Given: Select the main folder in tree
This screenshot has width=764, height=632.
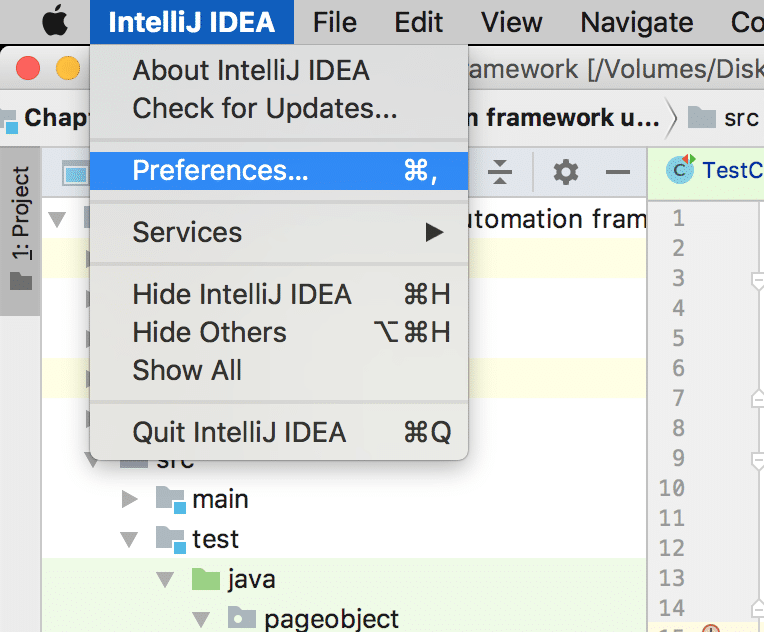Looking at the screenshot, I should [220, 499].
